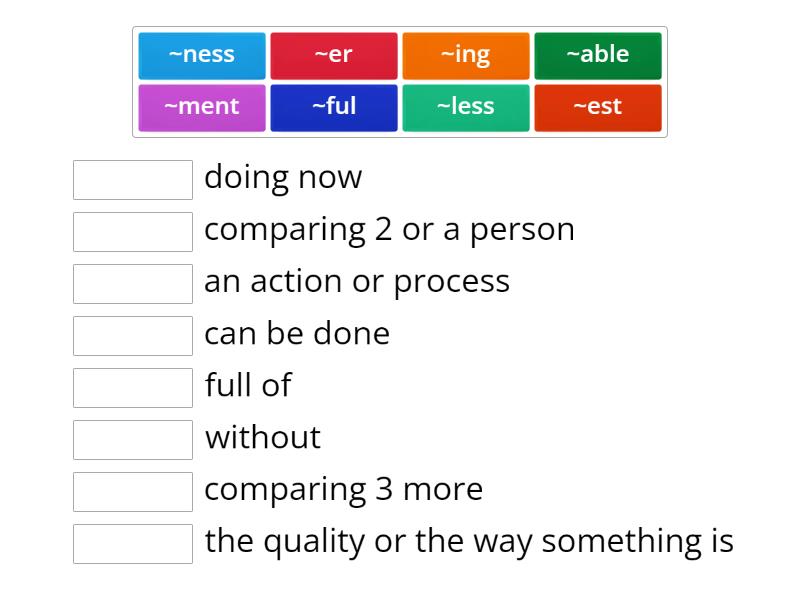
Task: Click the 'doing now' definition text
Action: point(283,178)
